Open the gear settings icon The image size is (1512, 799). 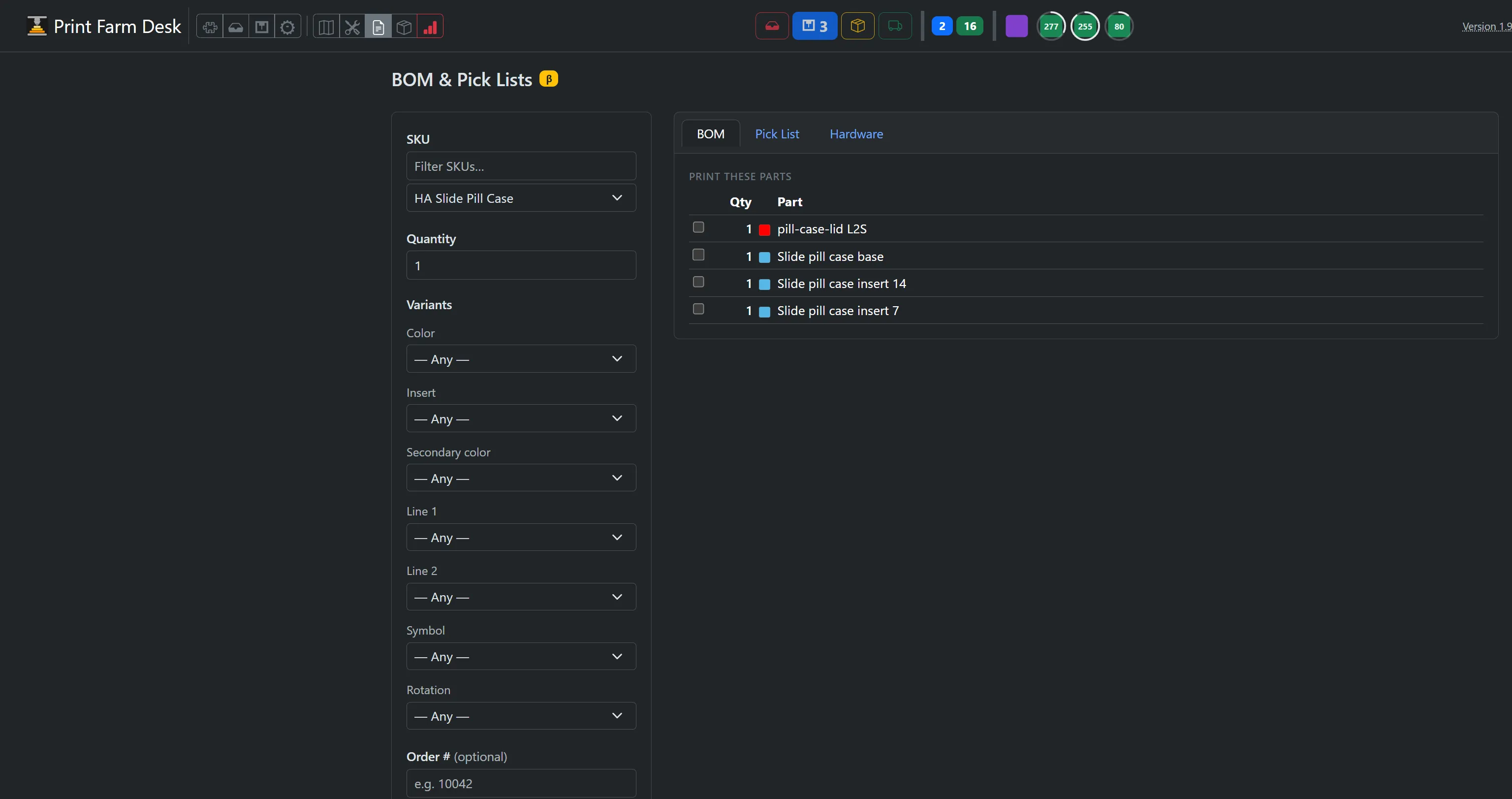(287, 27)
